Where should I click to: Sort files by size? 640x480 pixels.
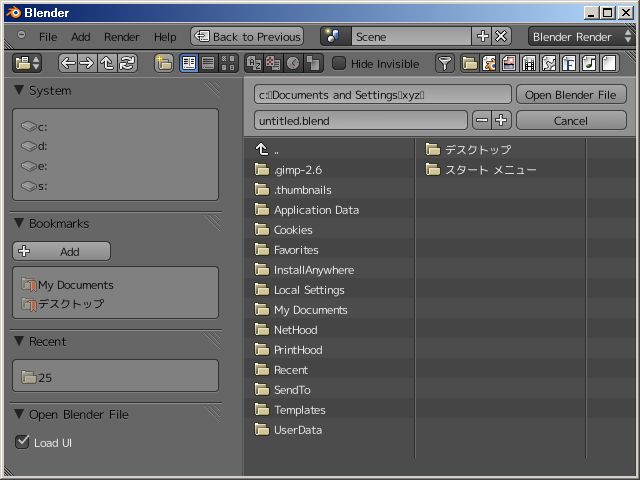313,63
